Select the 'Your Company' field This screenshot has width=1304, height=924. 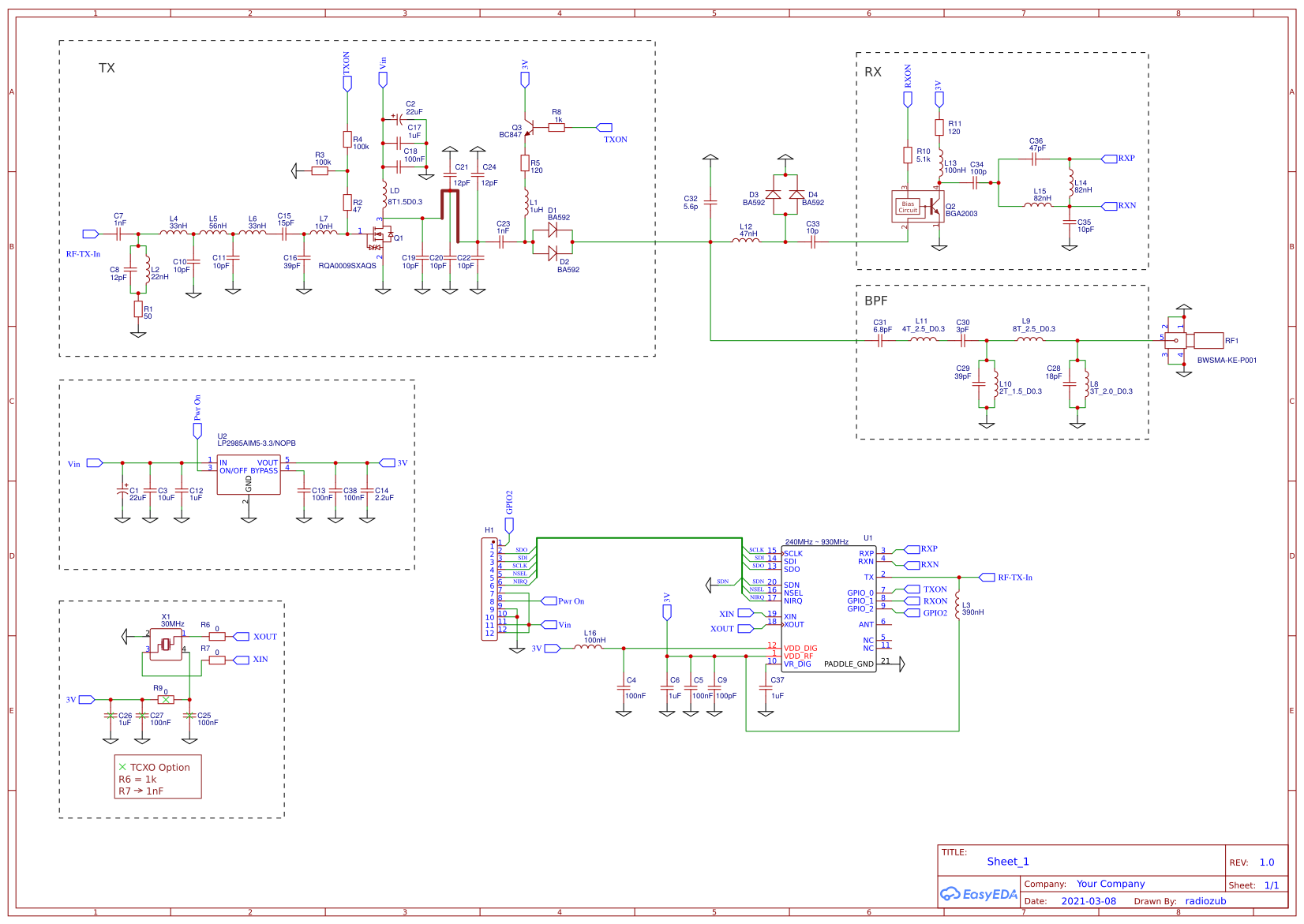point(1110,884)
